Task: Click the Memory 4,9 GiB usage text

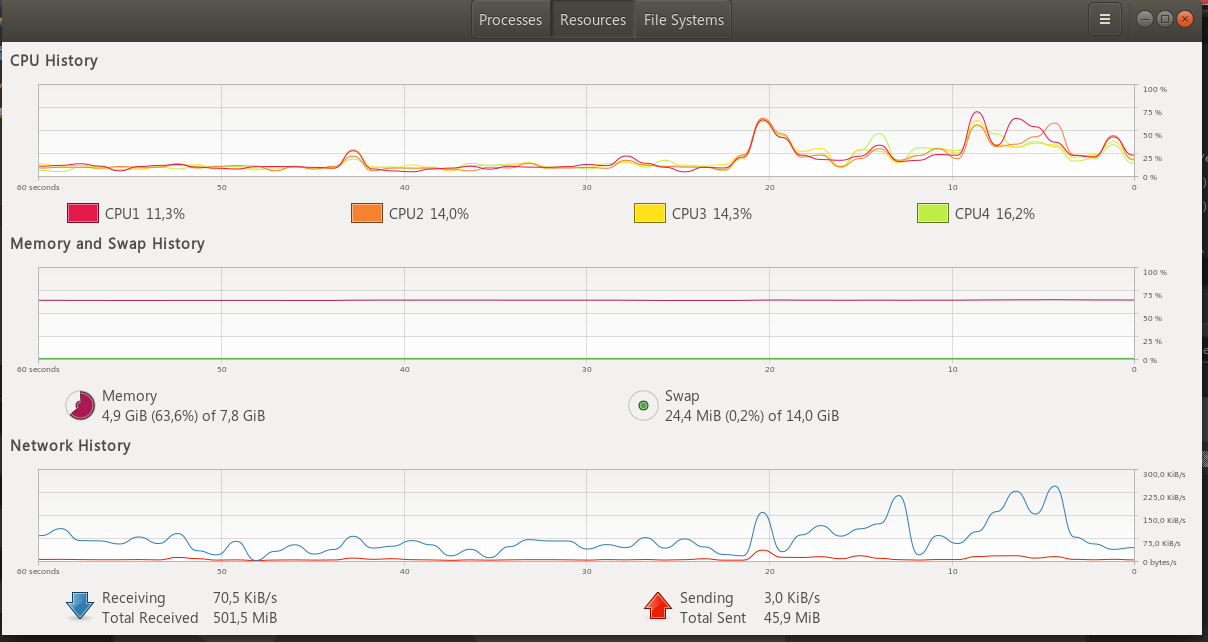Action: click(184, 415)
